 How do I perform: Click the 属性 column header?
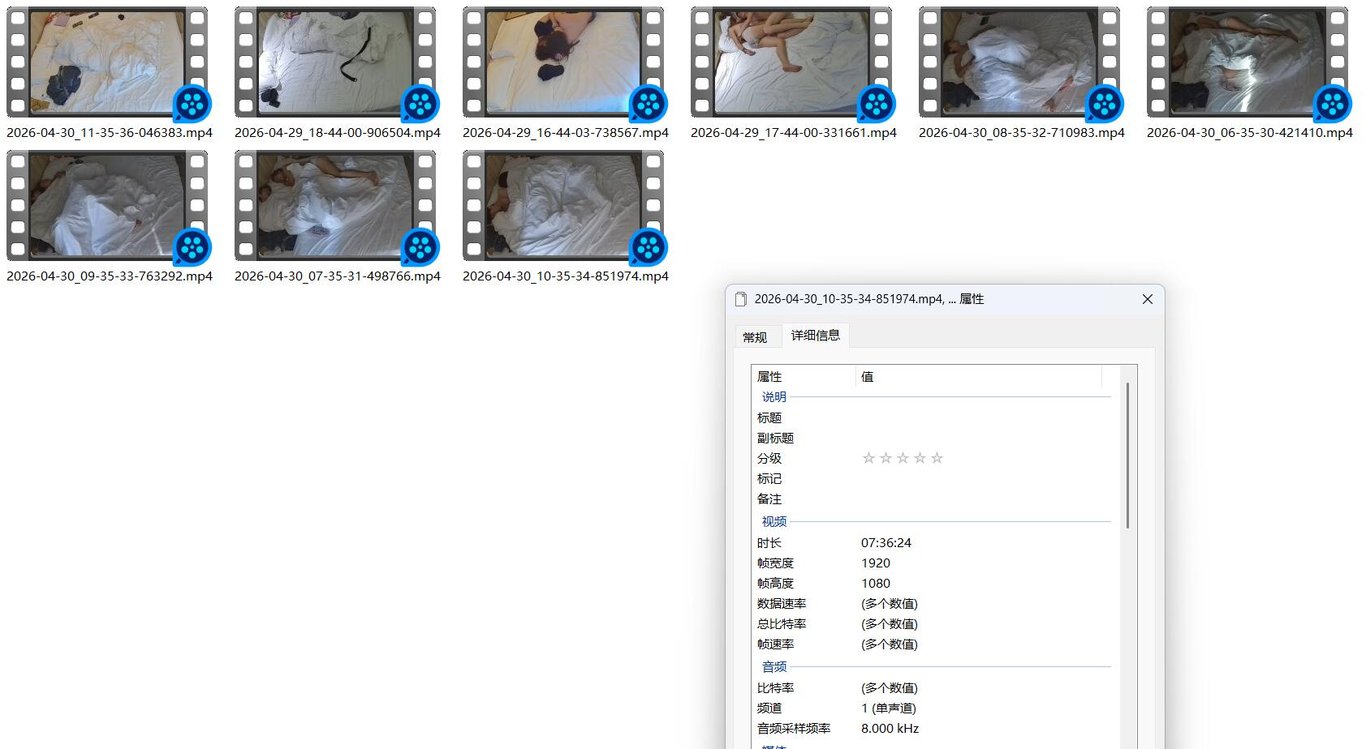pos(805,377)
